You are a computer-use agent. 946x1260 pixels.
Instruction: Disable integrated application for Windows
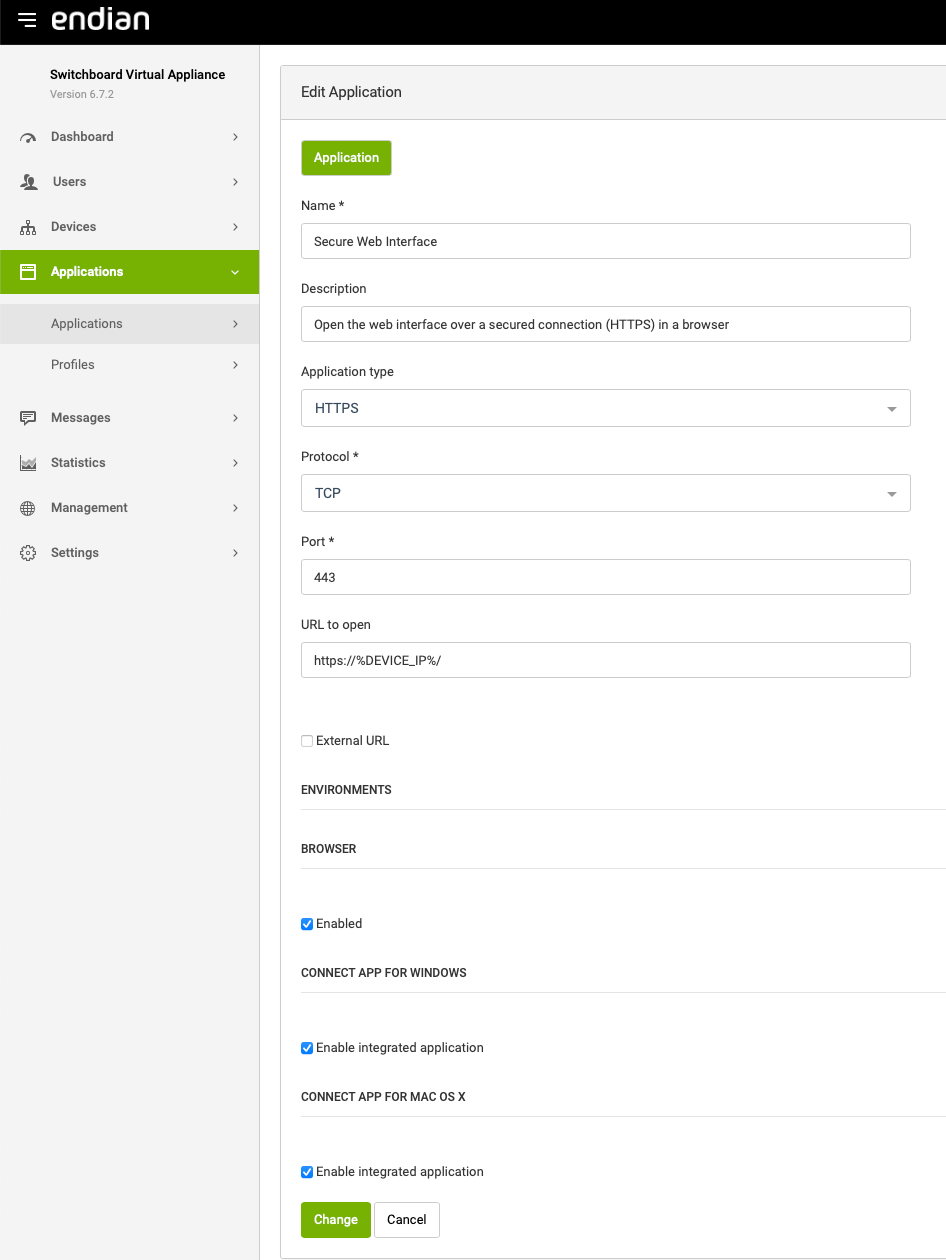click(x=307, y=1048)
